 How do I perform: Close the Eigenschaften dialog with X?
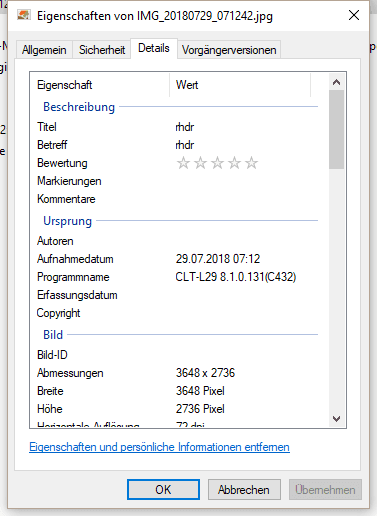tap(354, 15)
